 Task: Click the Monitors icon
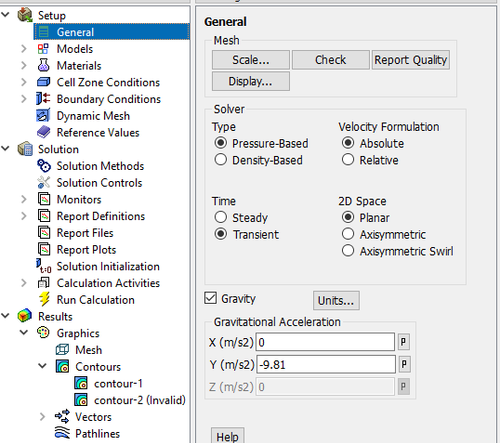[x=44, y=199]
